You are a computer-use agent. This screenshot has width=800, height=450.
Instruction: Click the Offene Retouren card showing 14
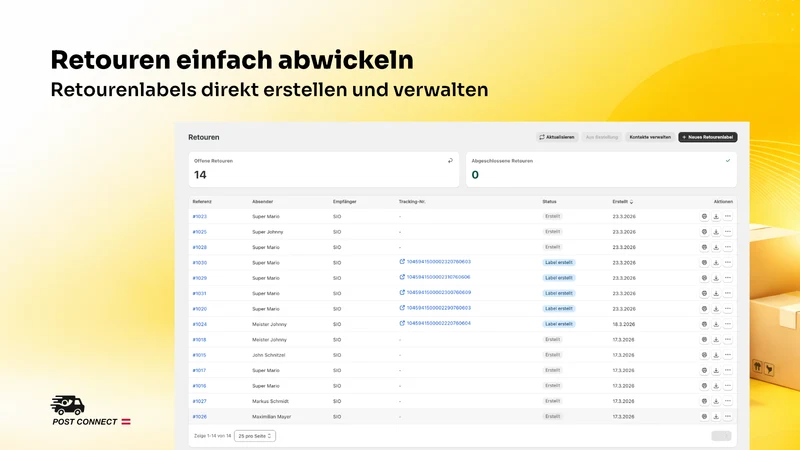click(x=323, y=169)
